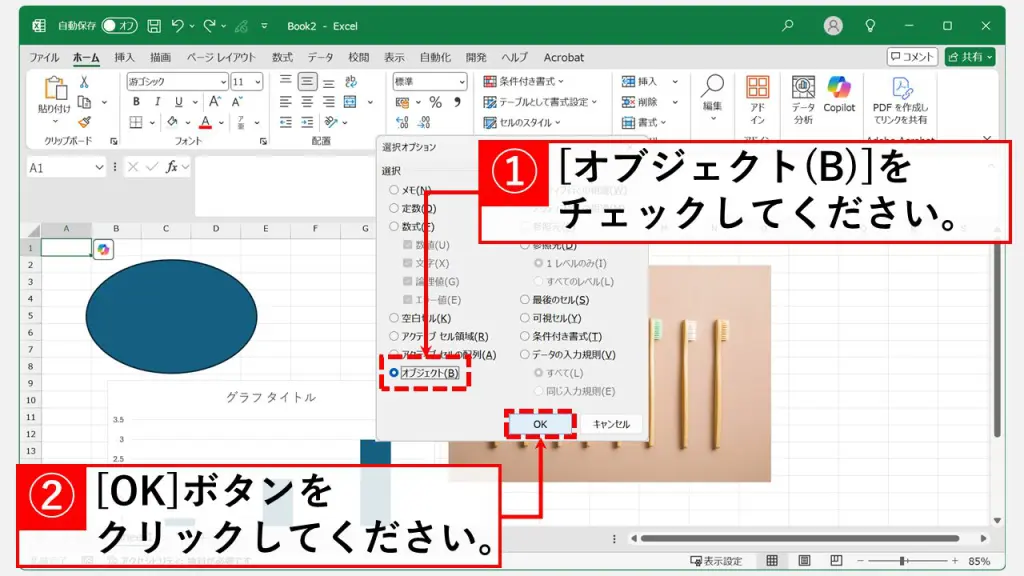Switch to the Acrobat ribbon tab
Viewport: 1024px width, 576px height.
564,57
